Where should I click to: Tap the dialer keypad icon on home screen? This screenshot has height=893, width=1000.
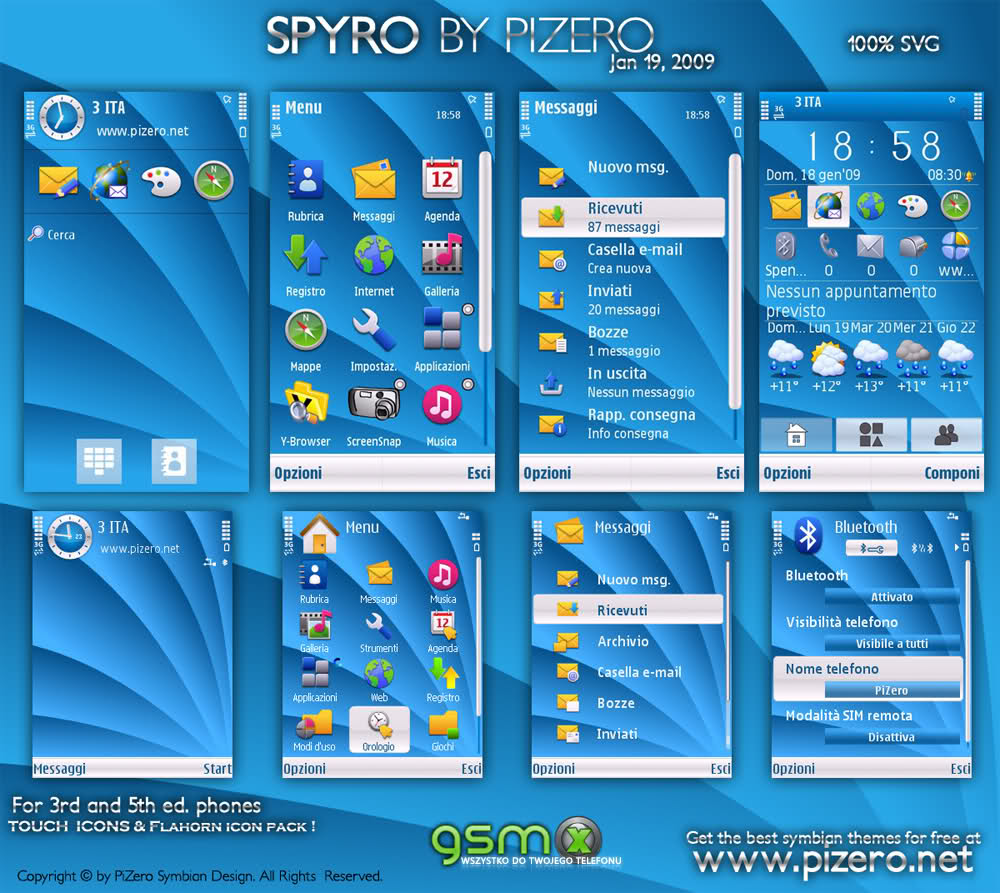(x=98, y=460)
